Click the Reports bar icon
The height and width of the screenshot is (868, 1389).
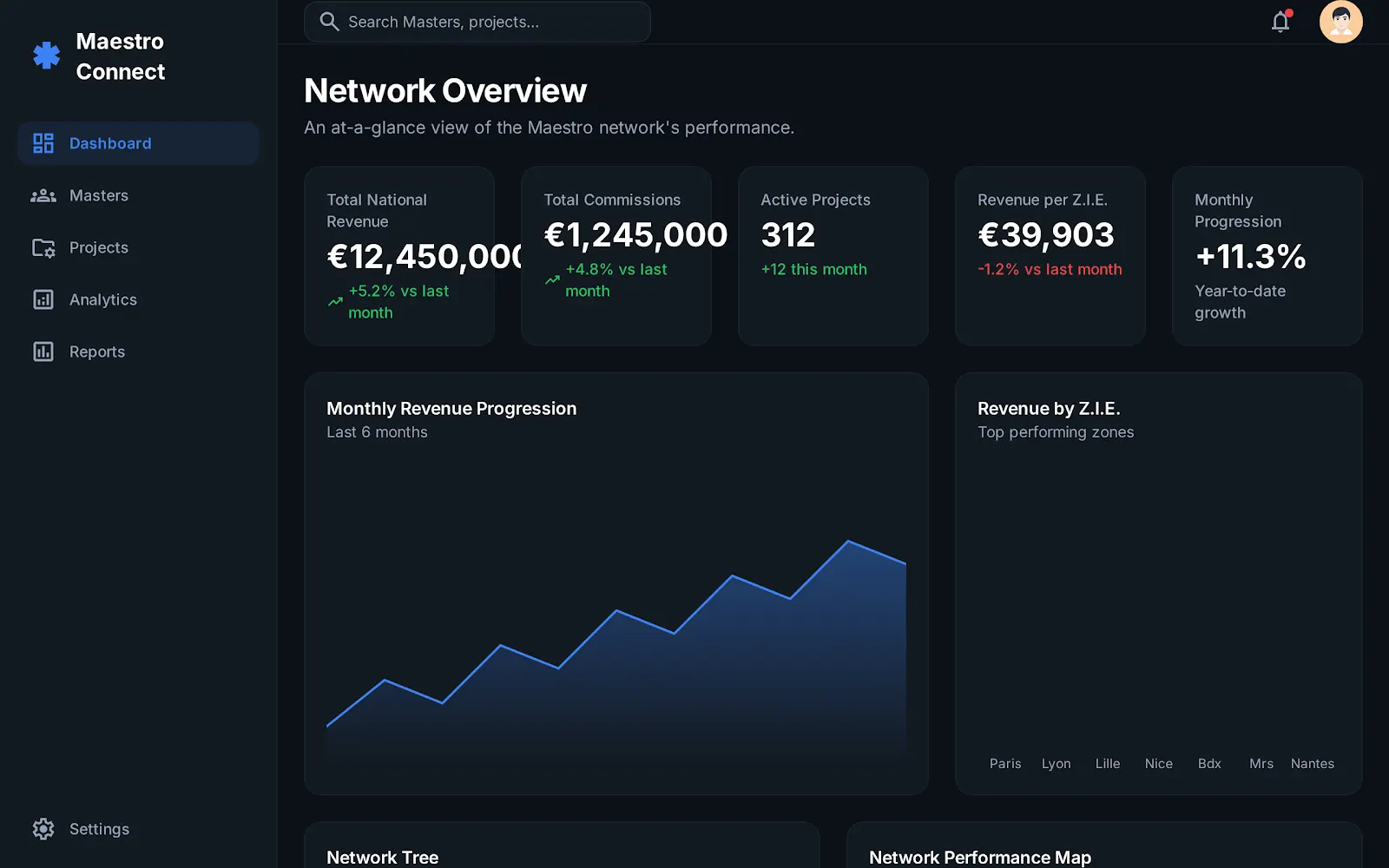point(43,352)
